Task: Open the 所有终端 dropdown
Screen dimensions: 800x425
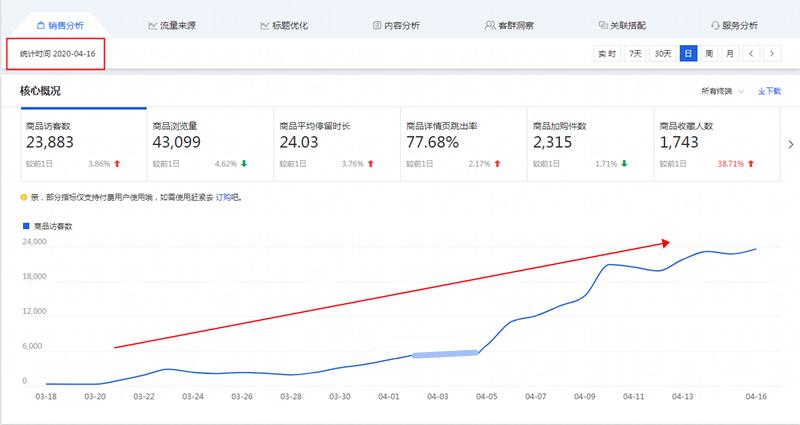Action: 722,91
